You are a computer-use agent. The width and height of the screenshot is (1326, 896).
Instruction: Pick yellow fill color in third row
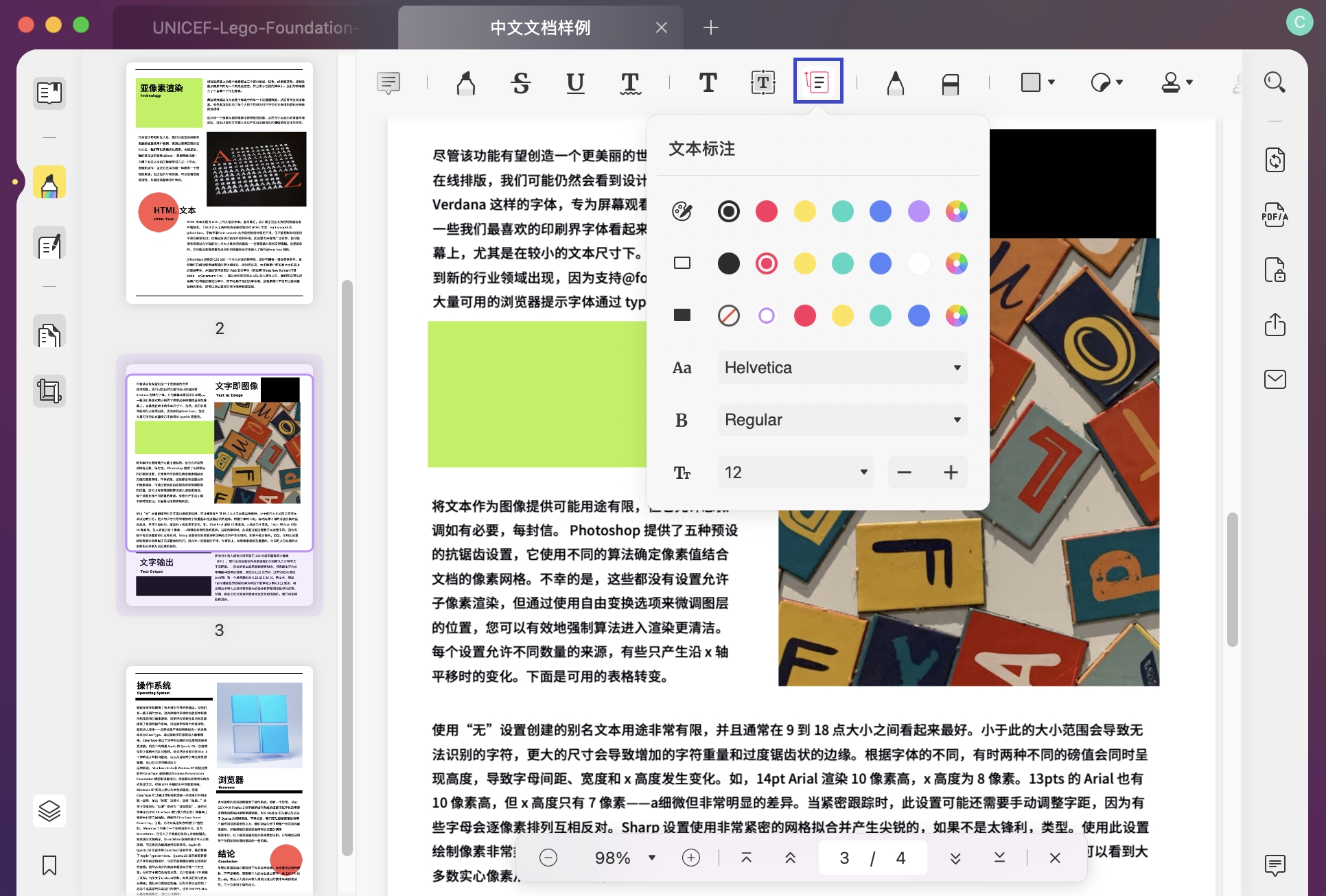tap(842, 316)
